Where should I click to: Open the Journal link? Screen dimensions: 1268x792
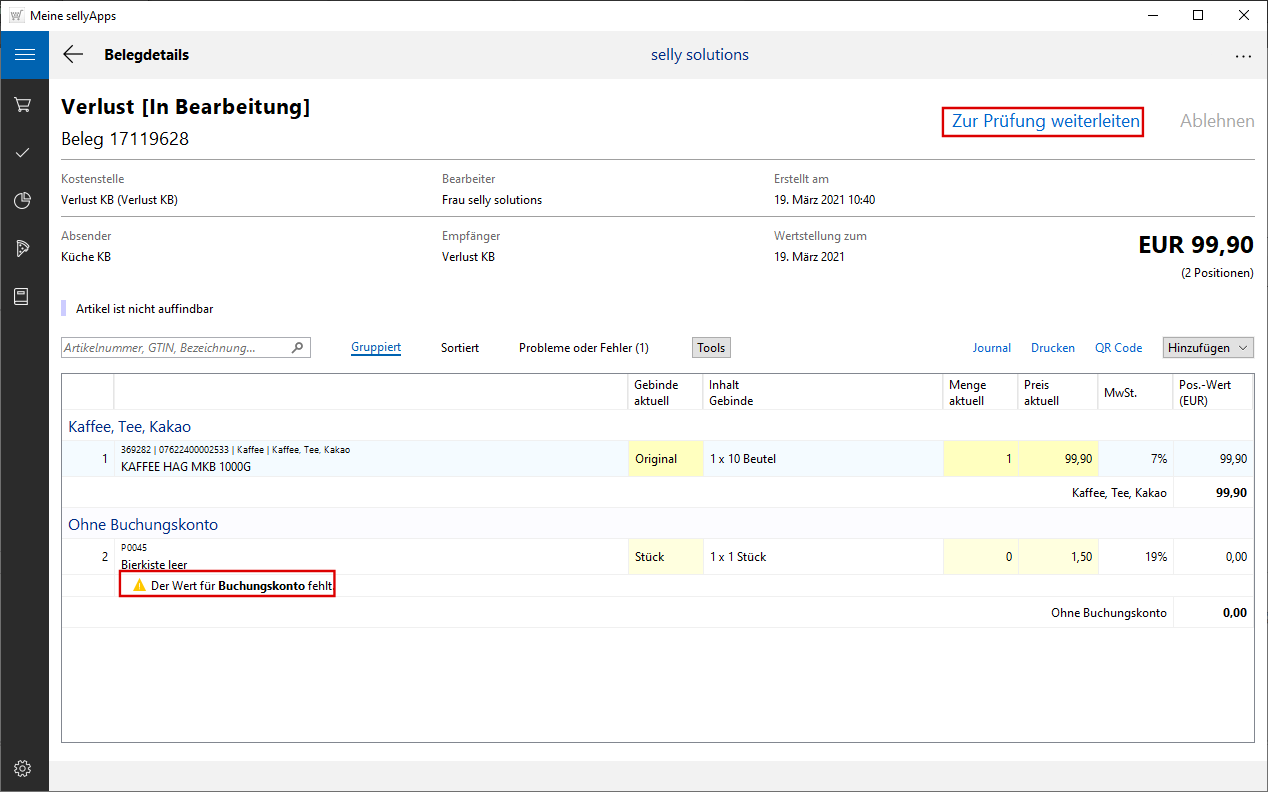tap(992, 348)
